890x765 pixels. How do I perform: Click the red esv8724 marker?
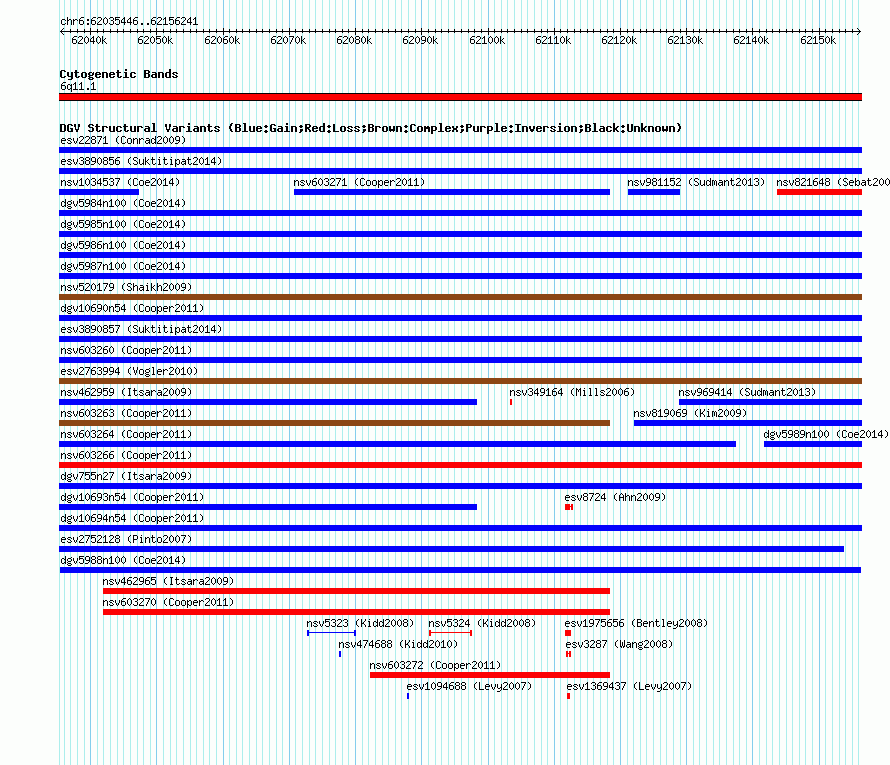569,507
